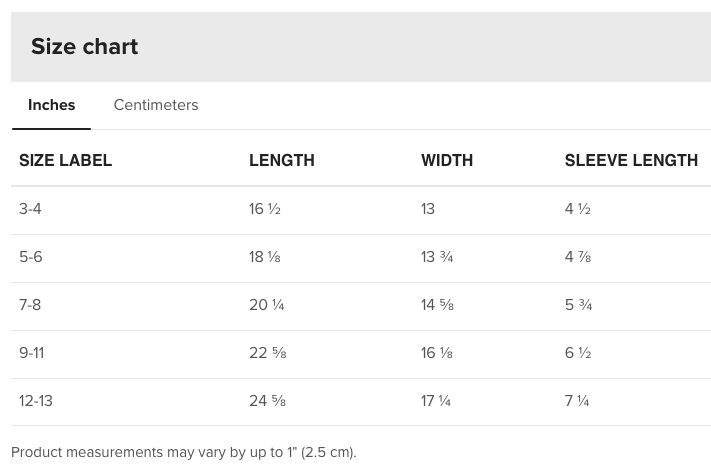This screenshot has width=711, height=474.
Task: Click the 13 ¾ width value
Action: coord(437,257)
